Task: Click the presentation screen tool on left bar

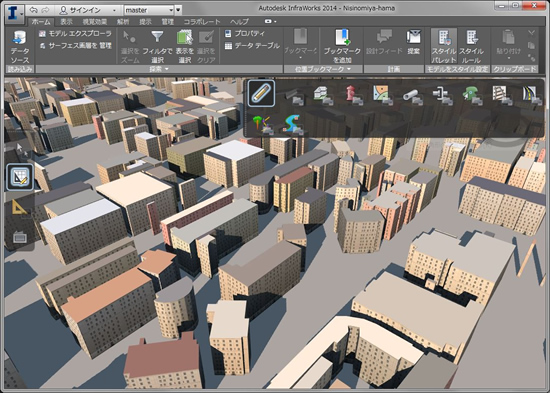Action: [20, 238]
